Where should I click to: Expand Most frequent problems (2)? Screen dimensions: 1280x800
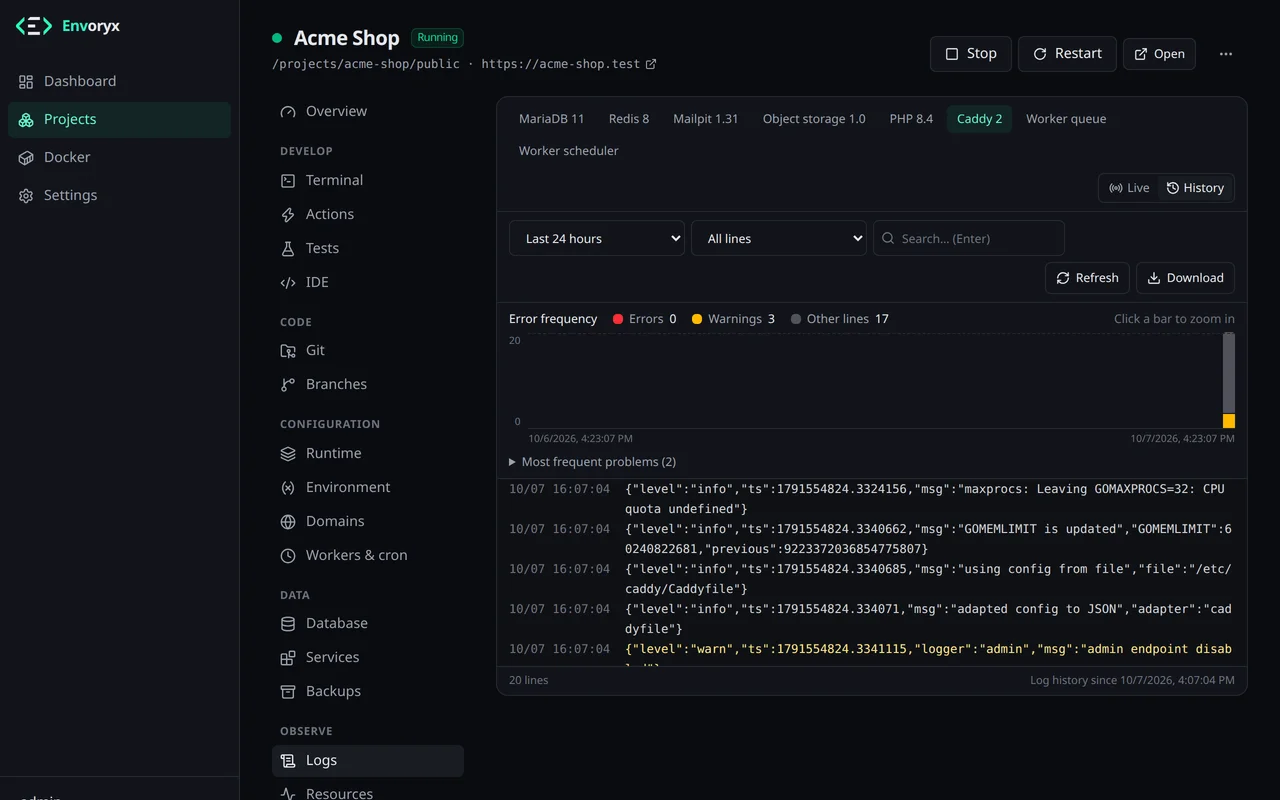(x=592, y=462)
